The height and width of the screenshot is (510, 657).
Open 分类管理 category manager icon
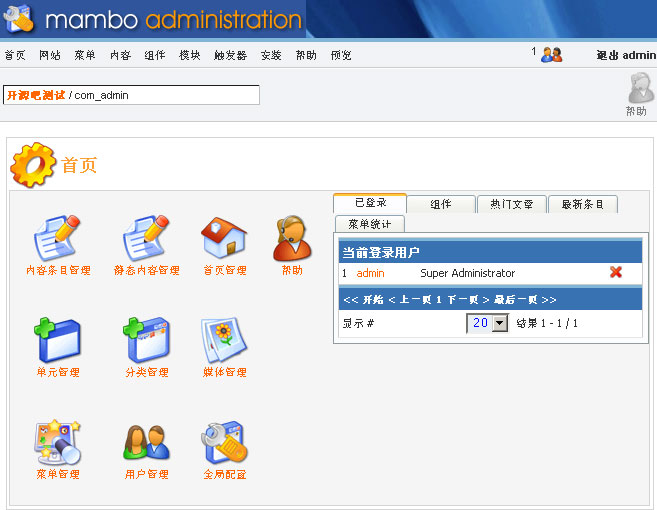pyautogui.click(x=146, y=340)
